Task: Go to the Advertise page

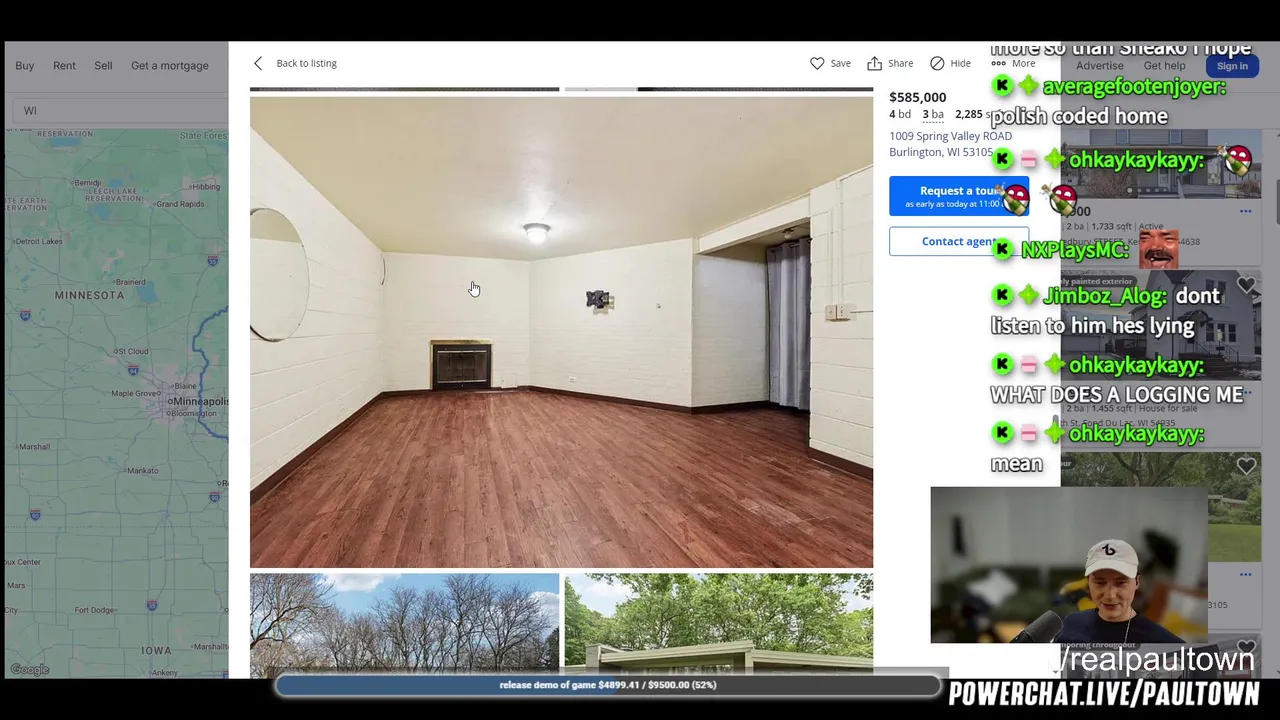Action: click(1099, 66)
